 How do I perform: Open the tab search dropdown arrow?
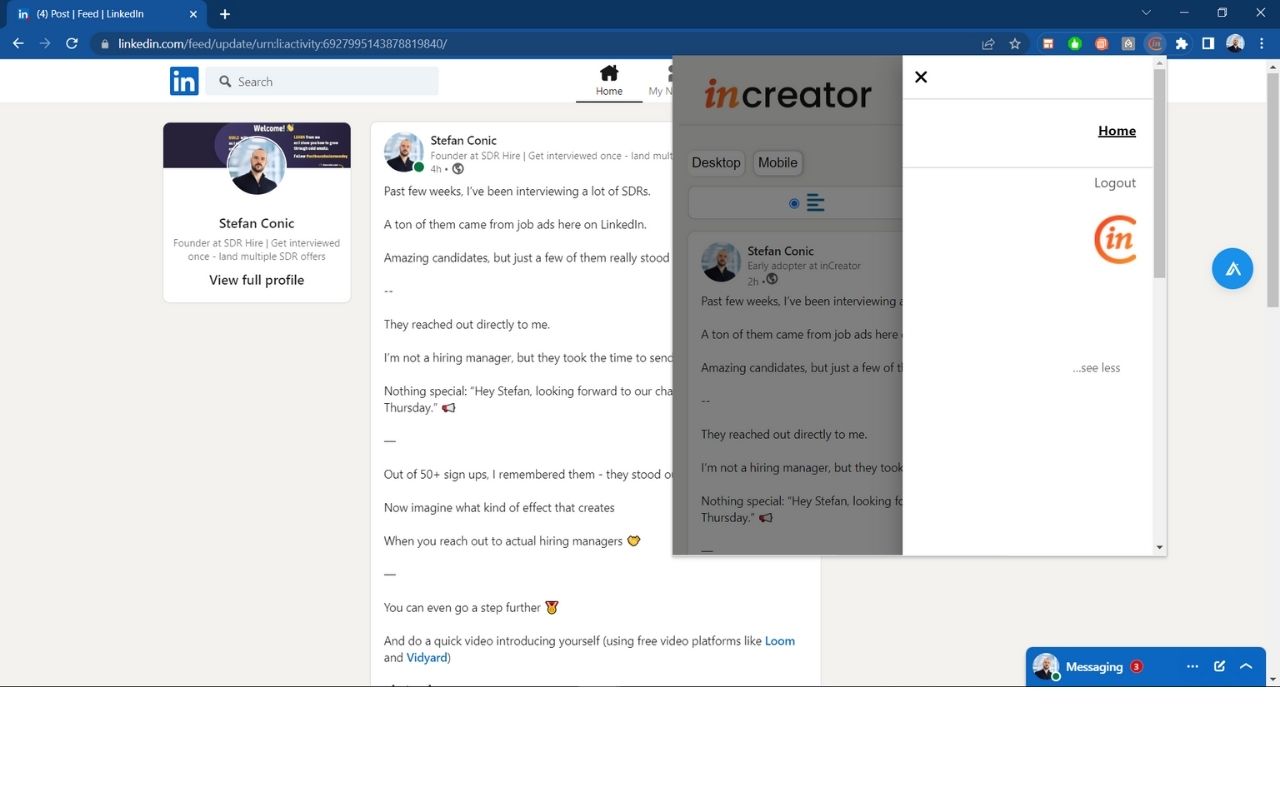coord(1145,14)
